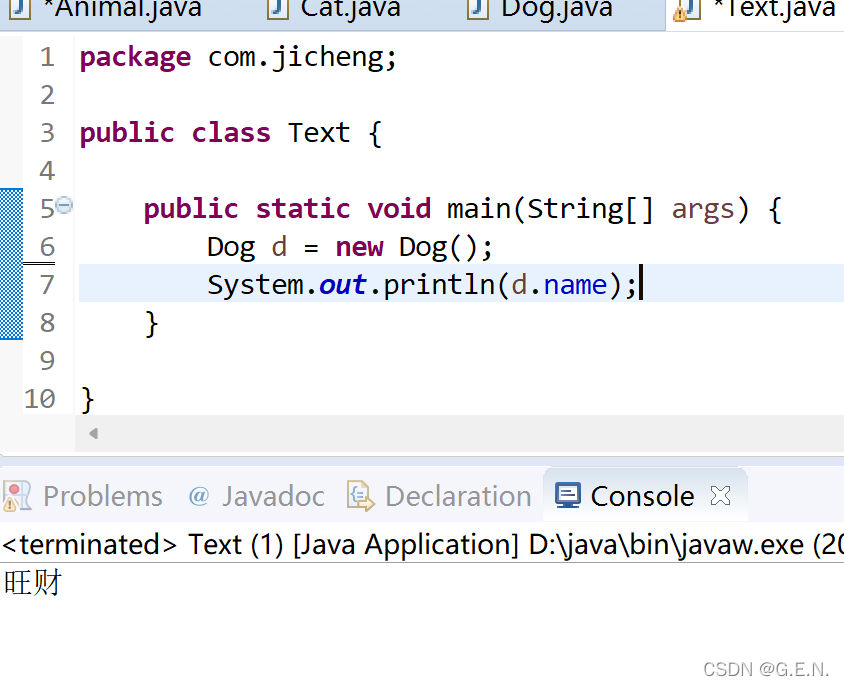Click line number 2 in the gutter
Image resolution: width=844 pixels, height=686 pixels.
[47, 95]
